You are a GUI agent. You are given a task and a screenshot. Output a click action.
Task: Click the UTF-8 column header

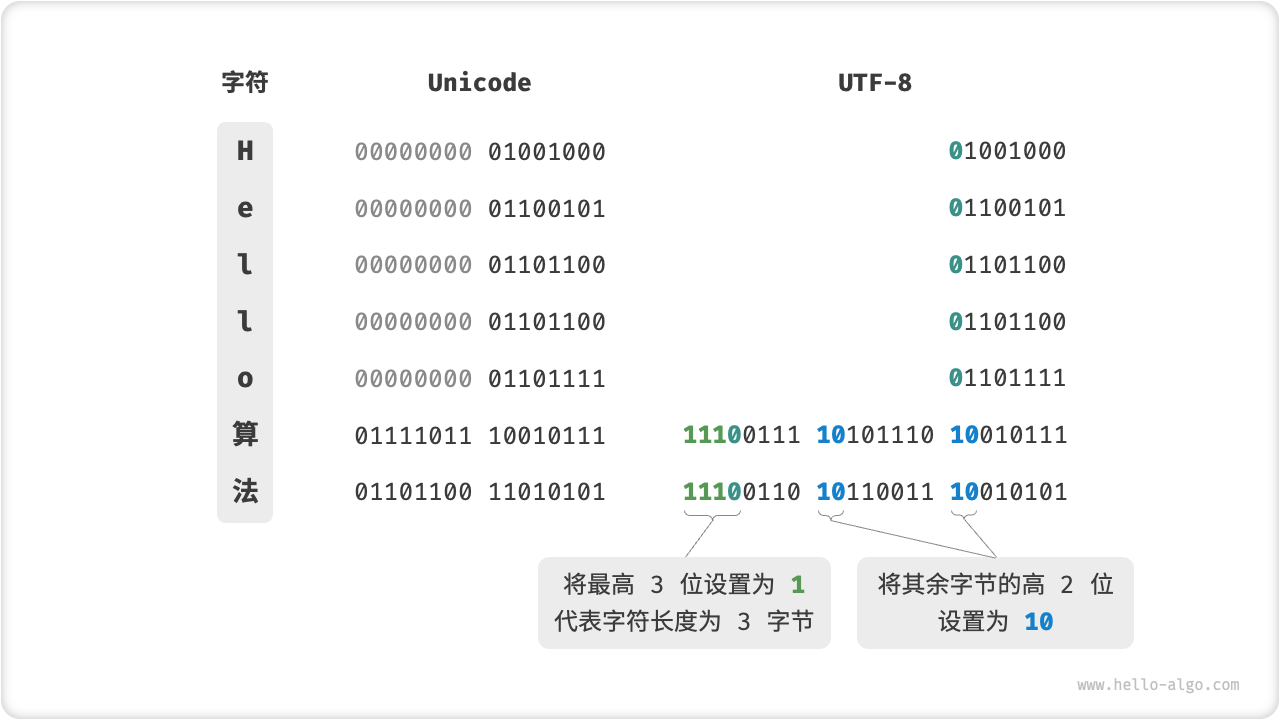pos(875,83)
